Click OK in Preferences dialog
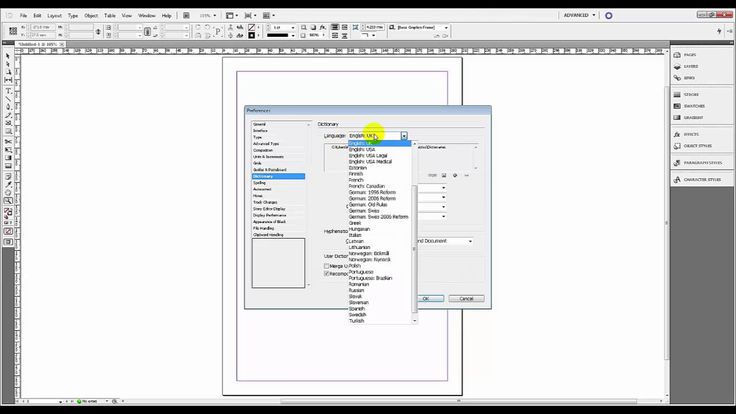Image resolution: width=736 pixels, height=414 pixels. (x=426, y=299)
